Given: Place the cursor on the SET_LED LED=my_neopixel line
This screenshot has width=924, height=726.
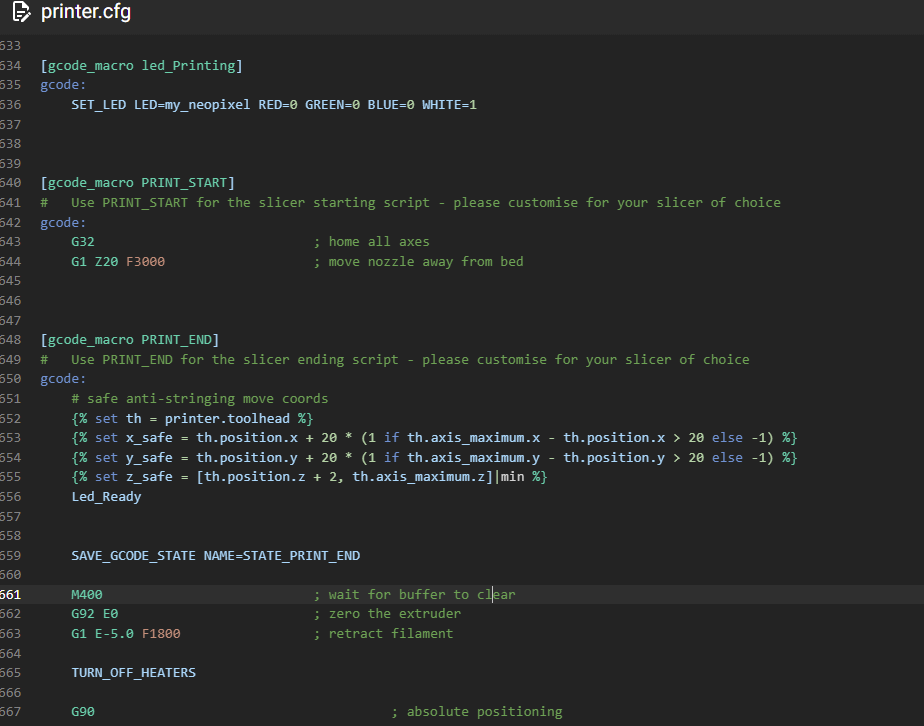Looking at the screenshot, I should [274, 105].
